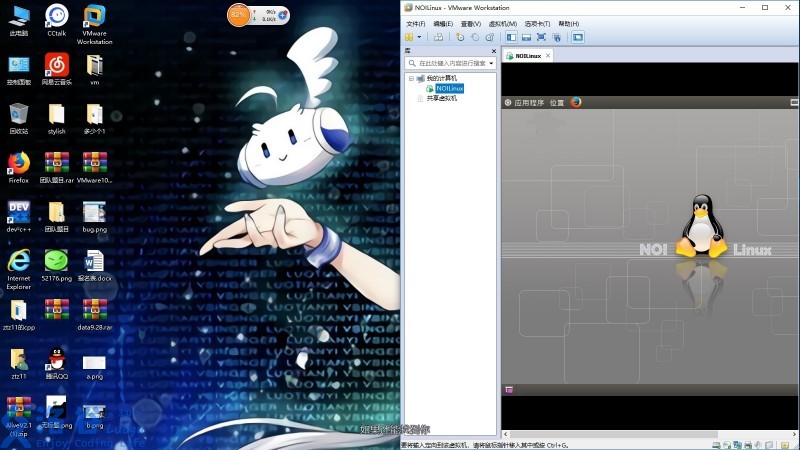Click the library search input field

pyautogui.click(x=451, y=63)
